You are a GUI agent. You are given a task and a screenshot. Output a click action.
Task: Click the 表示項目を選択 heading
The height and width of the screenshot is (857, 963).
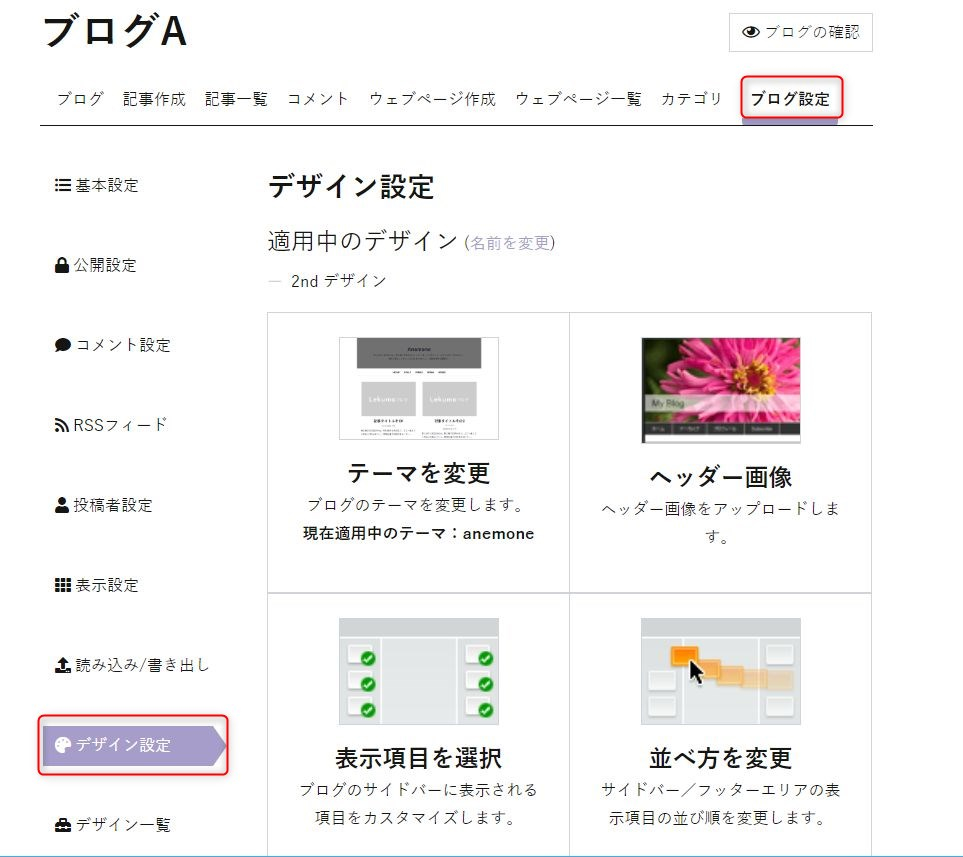(419, 758)
